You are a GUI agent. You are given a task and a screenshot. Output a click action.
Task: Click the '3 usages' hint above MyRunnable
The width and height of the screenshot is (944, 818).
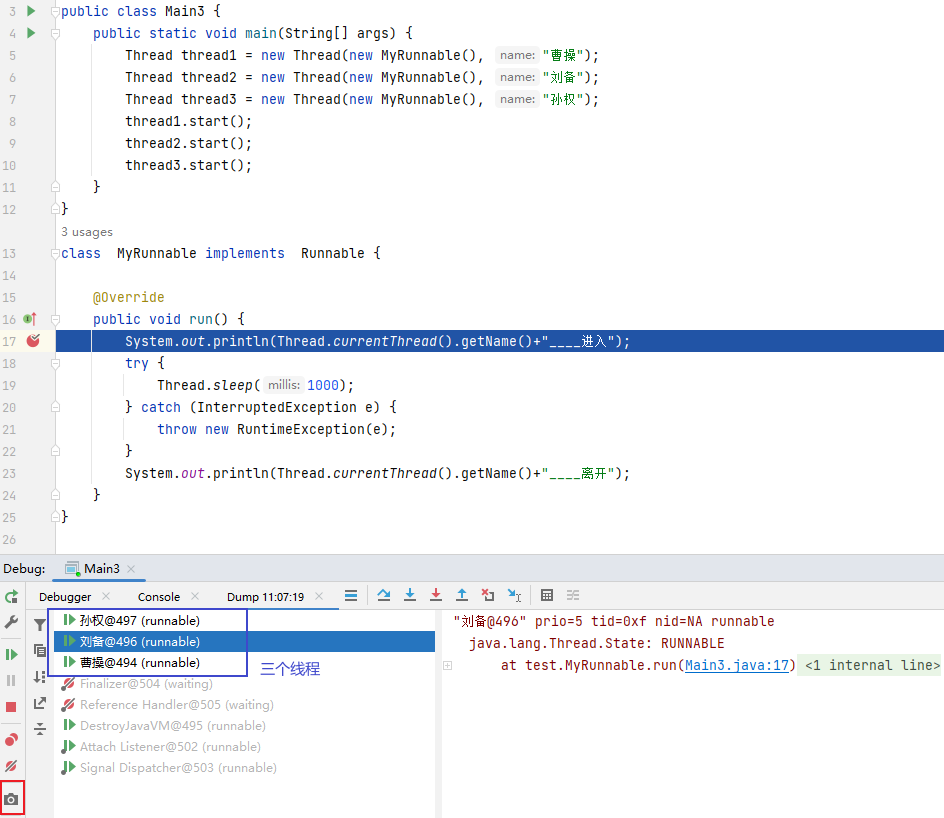pos(87,232)
